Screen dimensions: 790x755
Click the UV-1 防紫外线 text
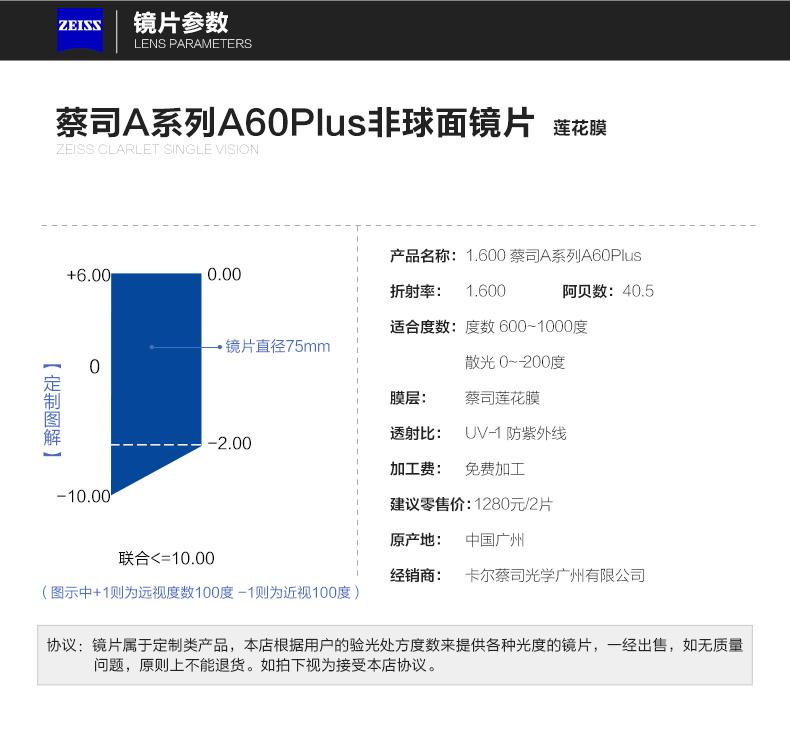[x=515, y=433]
